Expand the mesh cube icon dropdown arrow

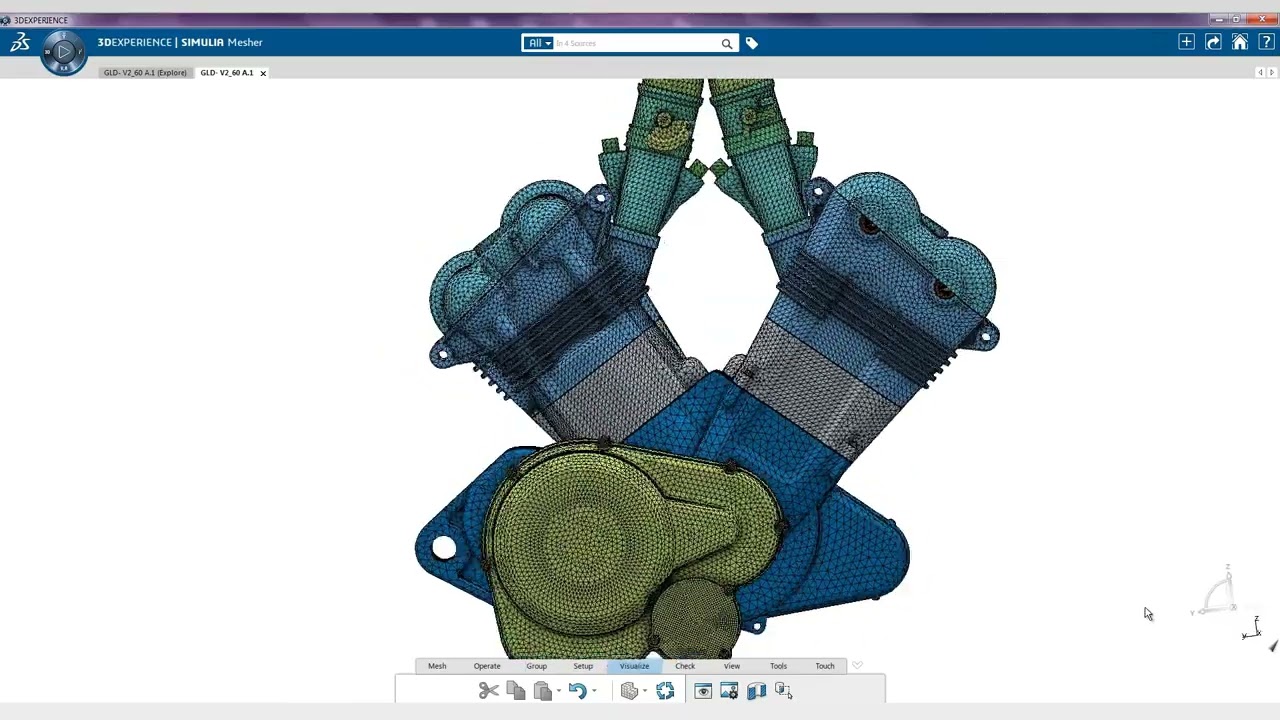pos(645,691)
